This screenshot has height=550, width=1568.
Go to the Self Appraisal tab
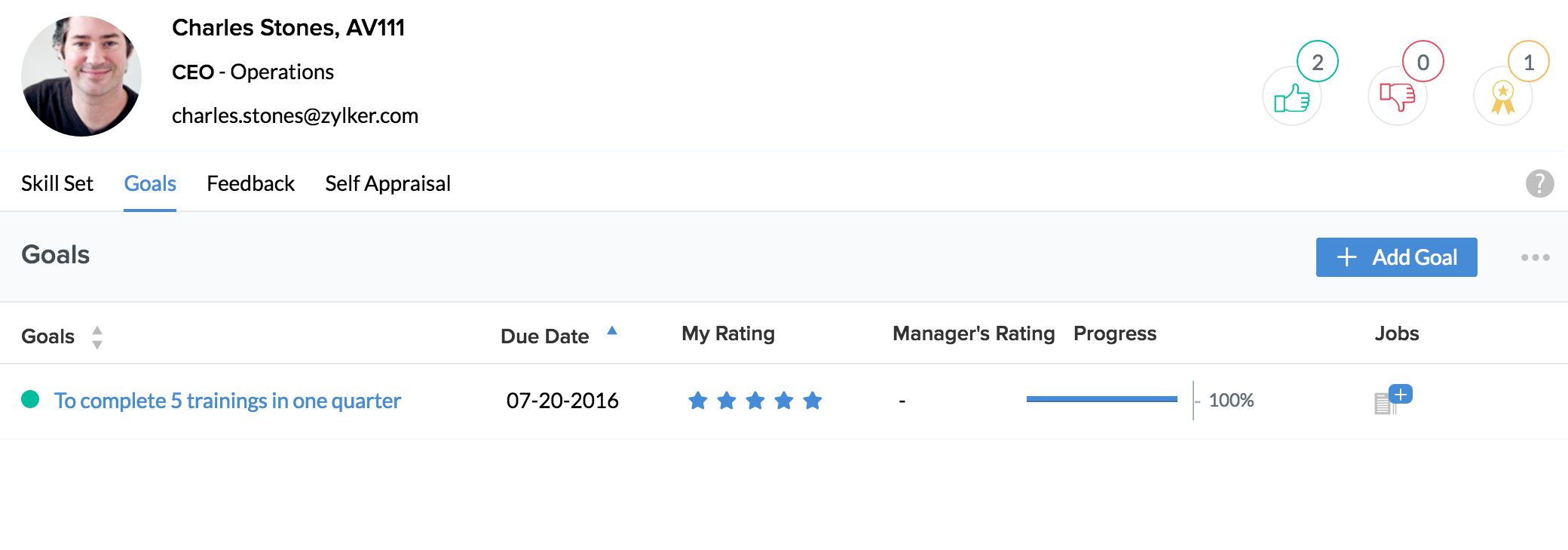[387, 183]
